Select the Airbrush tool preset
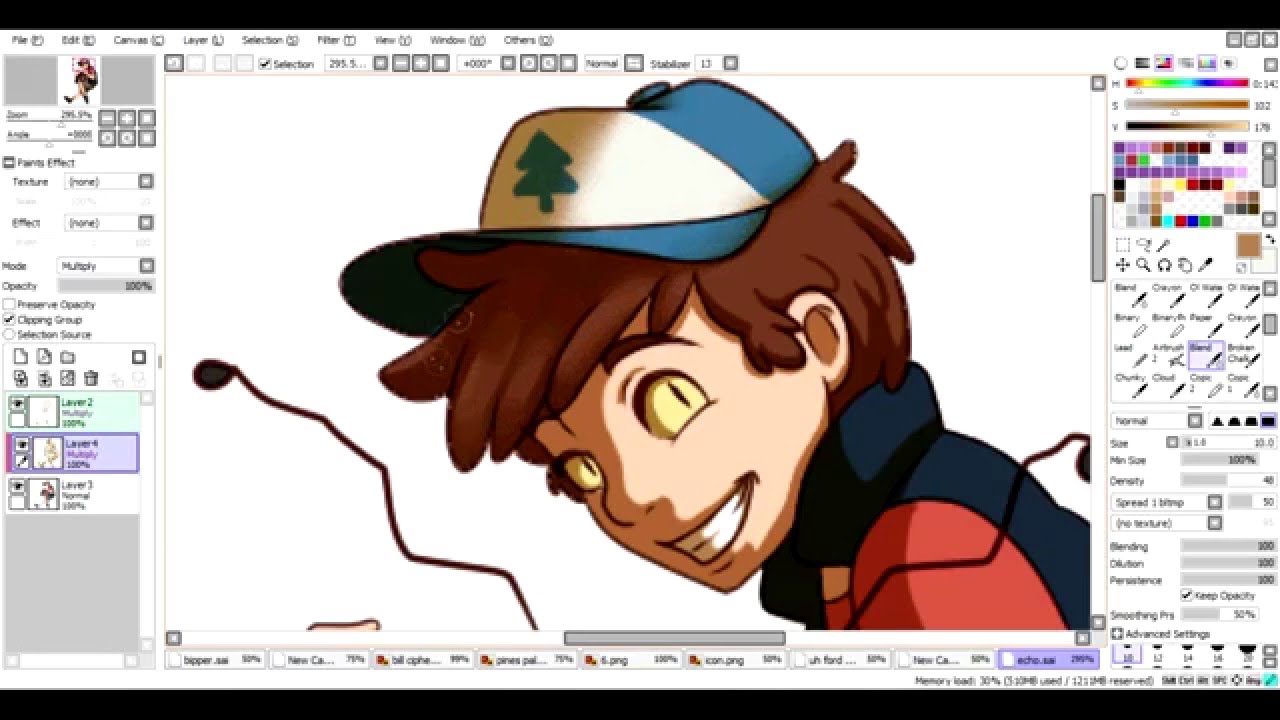Image resolution: width=1280 pixels, height=720 pixels. pyautogui.click(x=1167, y=355)
